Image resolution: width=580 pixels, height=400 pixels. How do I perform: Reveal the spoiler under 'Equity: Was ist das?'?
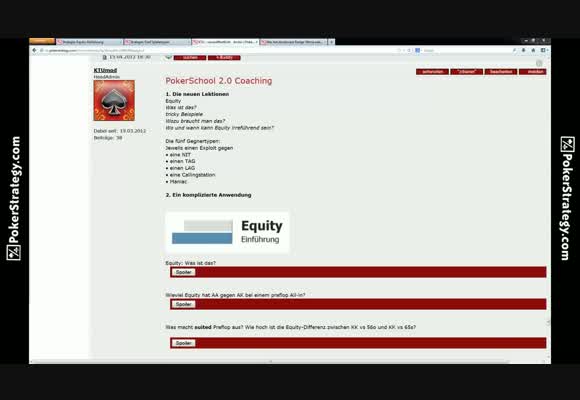tap(184, 272)
